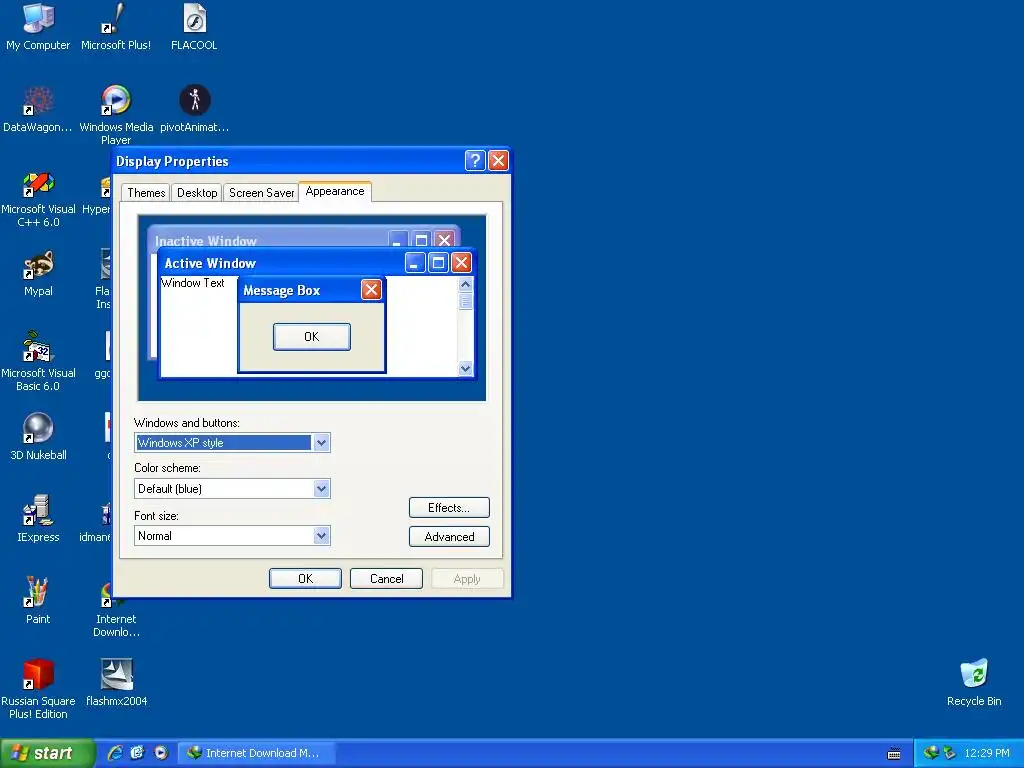Screen dimensions: 1024x768
Task: Click OK in preview Message Box
Action: click(312, 337)
